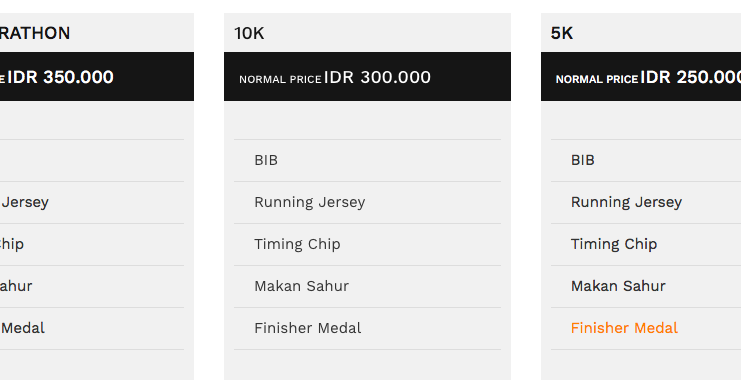
Task: Click the IDR 350.000 marathon price
Action: pyautogui.click(x=60, y=77)
